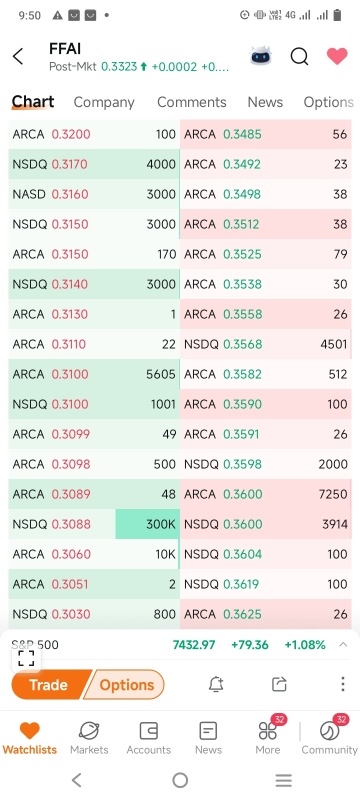Open the News tab at top
Screen dimensions: 360x800
[x=265, y=102]
